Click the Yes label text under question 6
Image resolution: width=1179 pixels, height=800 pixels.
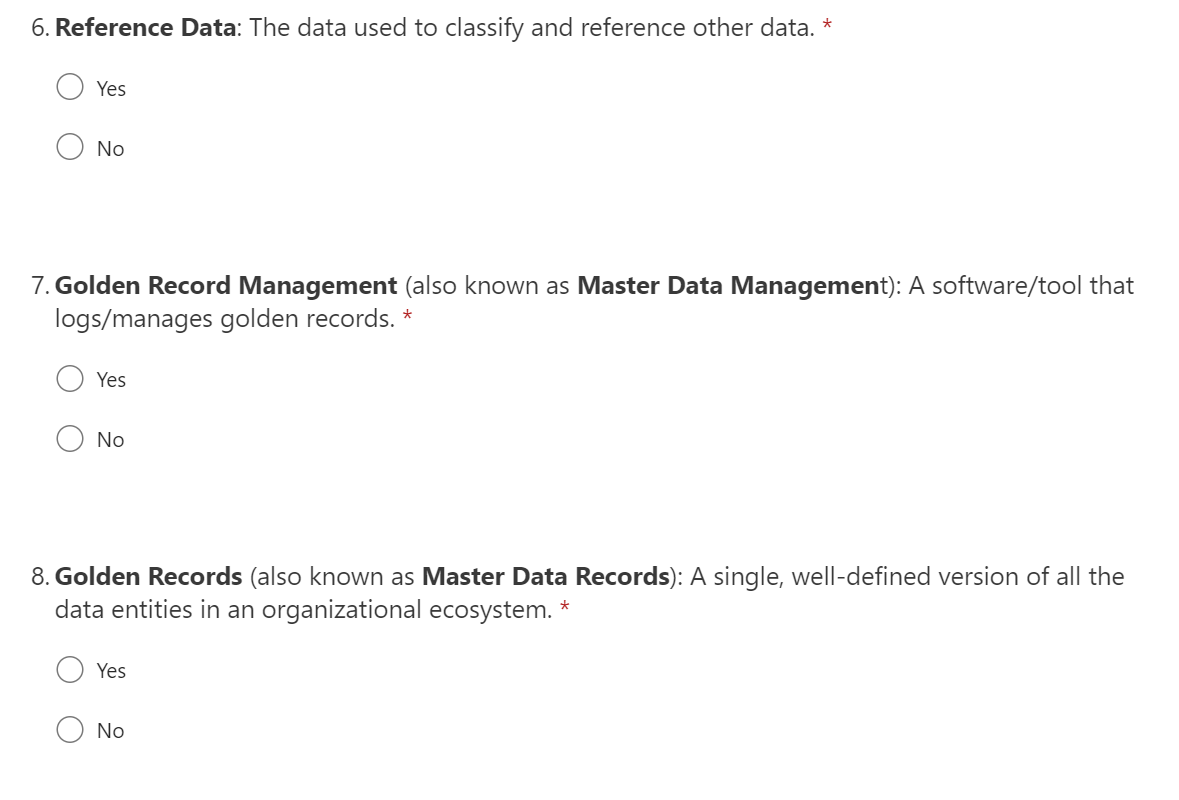[x=111, y=89]
